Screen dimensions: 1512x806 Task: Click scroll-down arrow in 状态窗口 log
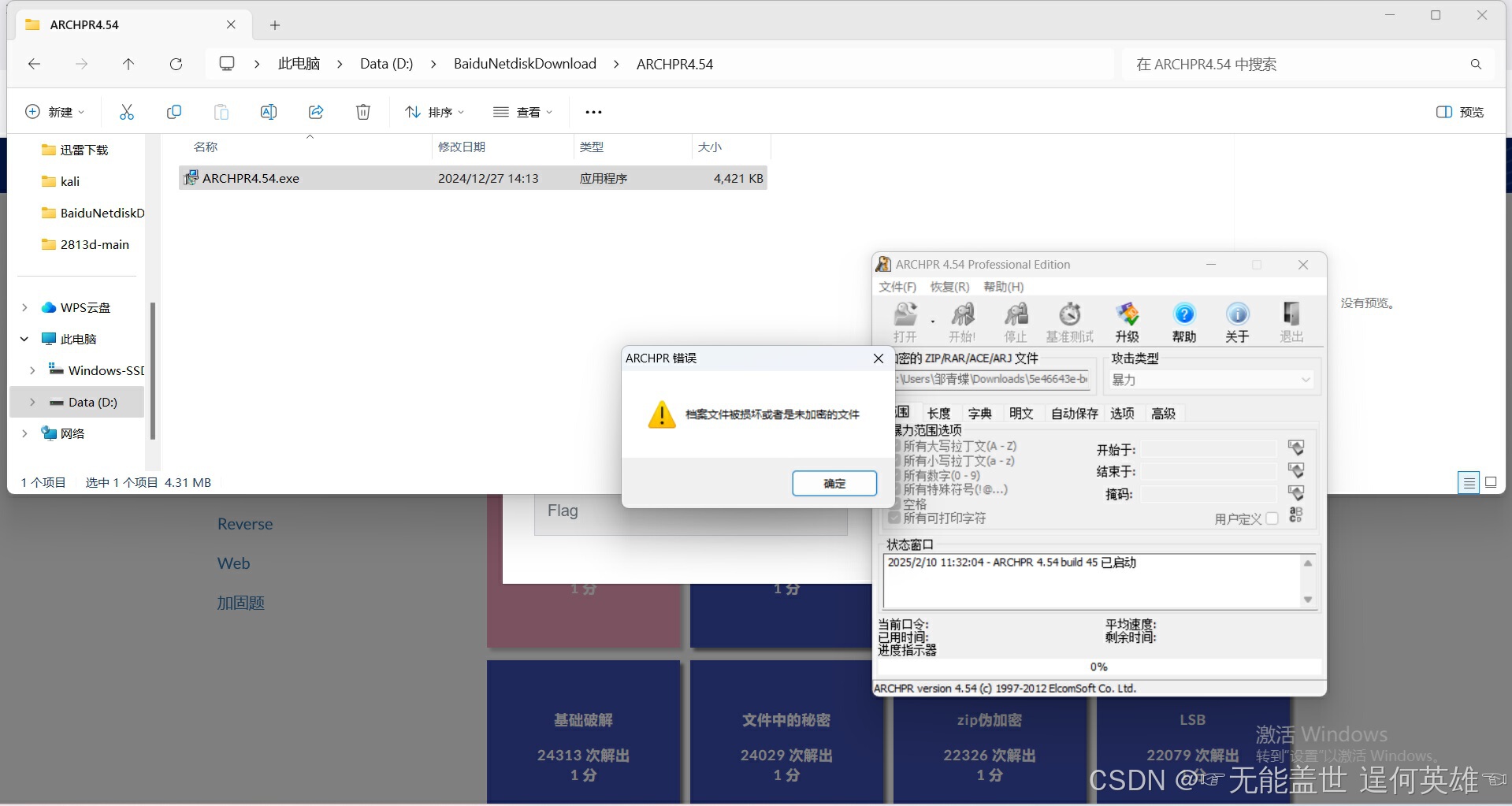1308,600
